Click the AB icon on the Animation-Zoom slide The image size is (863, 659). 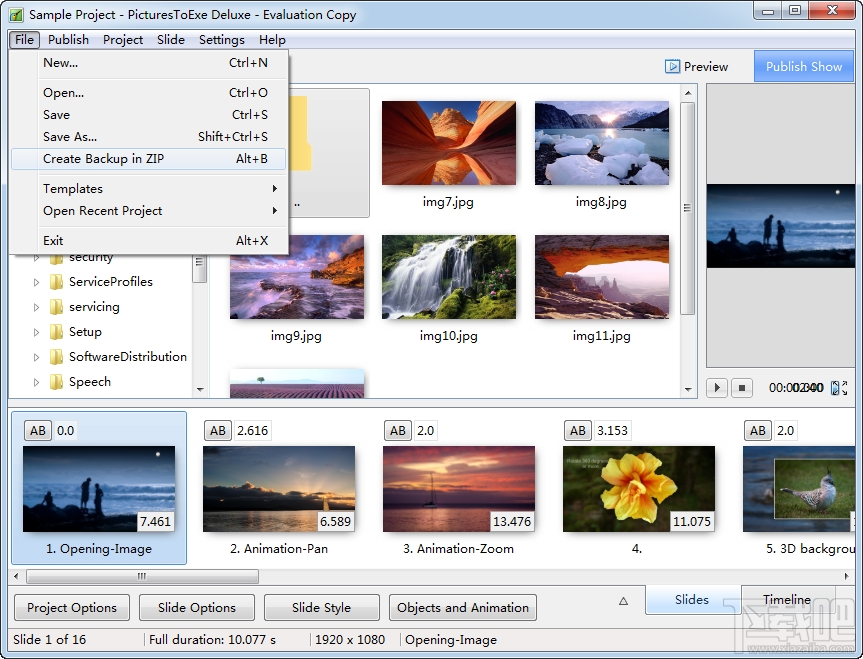(x=397, y=430)
